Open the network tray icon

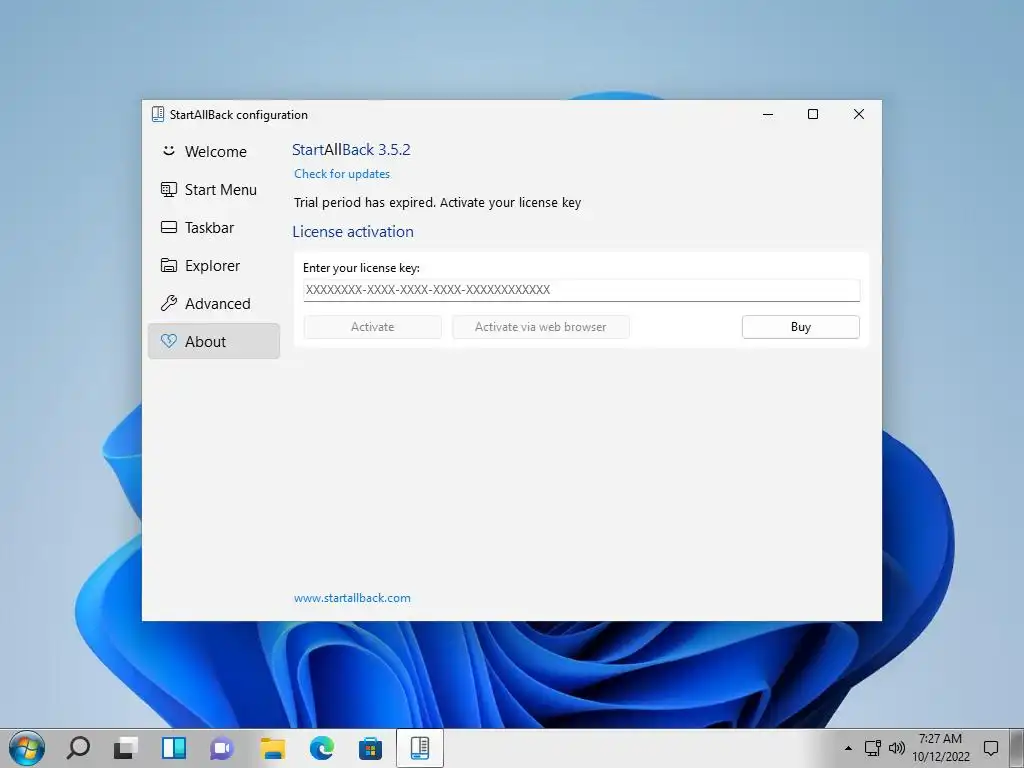[872, 748]
